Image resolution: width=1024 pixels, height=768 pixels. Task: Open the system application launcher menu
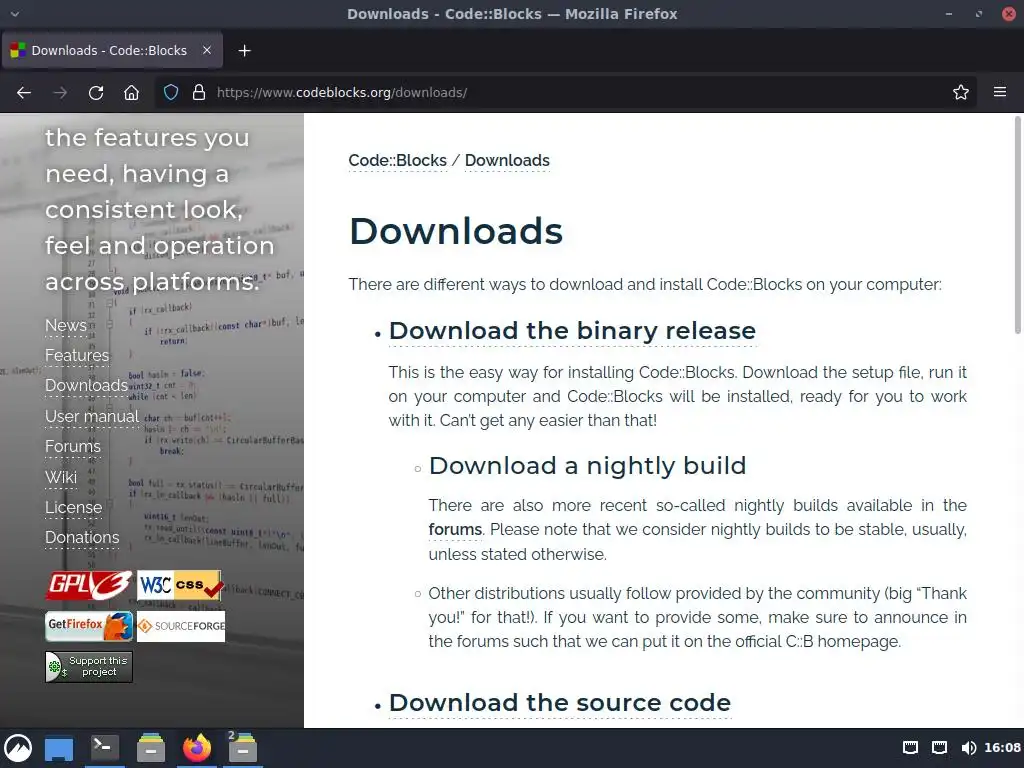pyautogui.click(x=18, y=748)
